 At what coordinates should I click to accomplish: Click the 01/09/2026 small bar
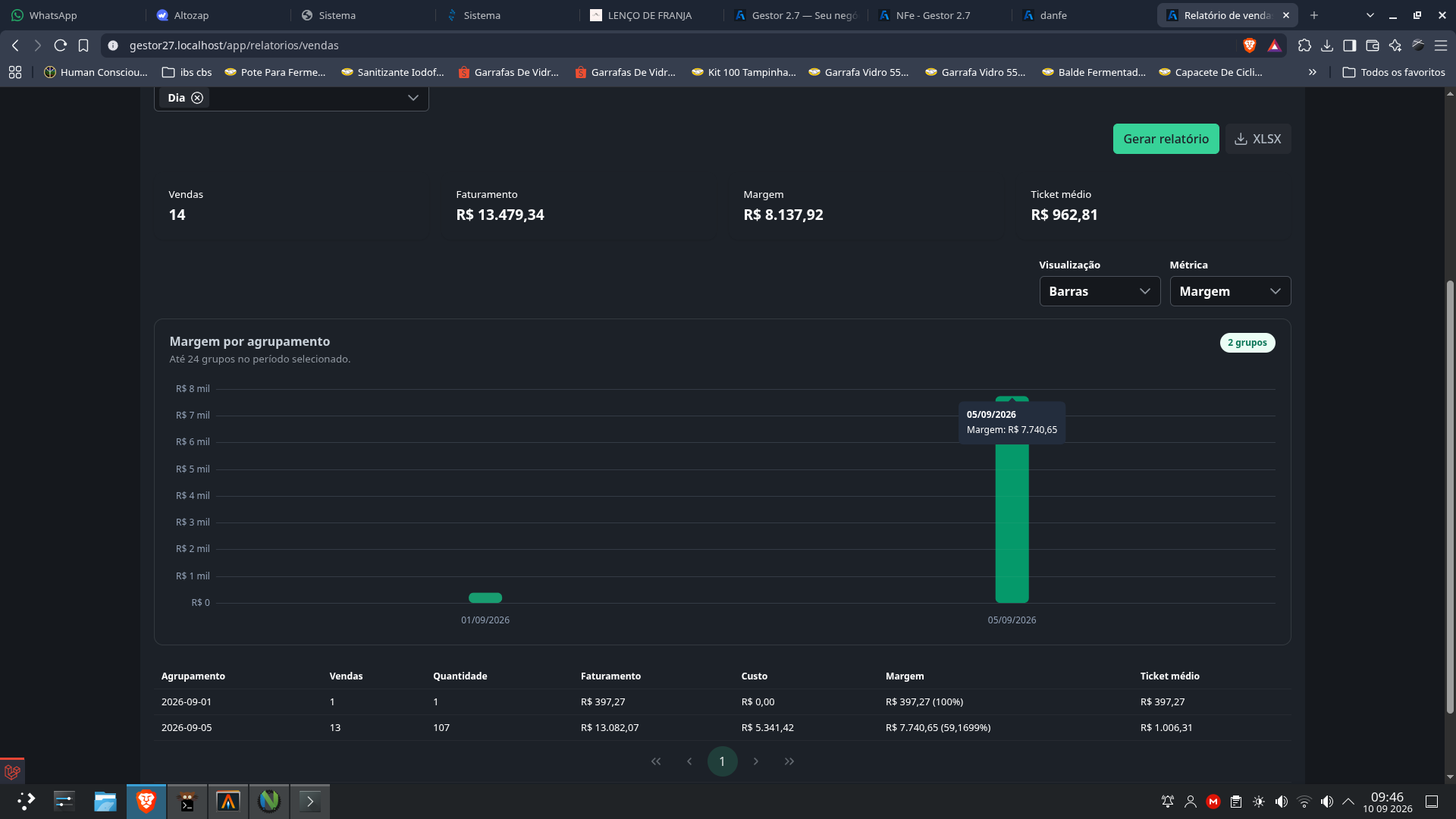point(485,598)
